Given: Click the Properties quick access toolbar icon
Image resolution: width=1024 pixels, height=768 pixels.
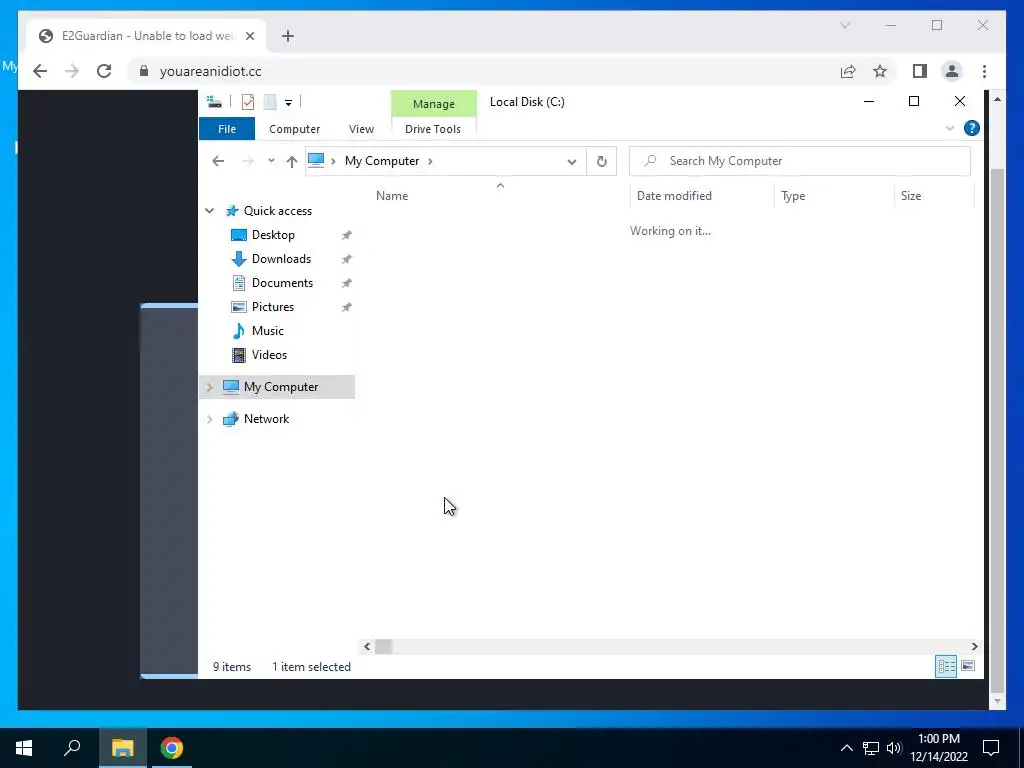Looking at the screenshot, I should (248, 102).
